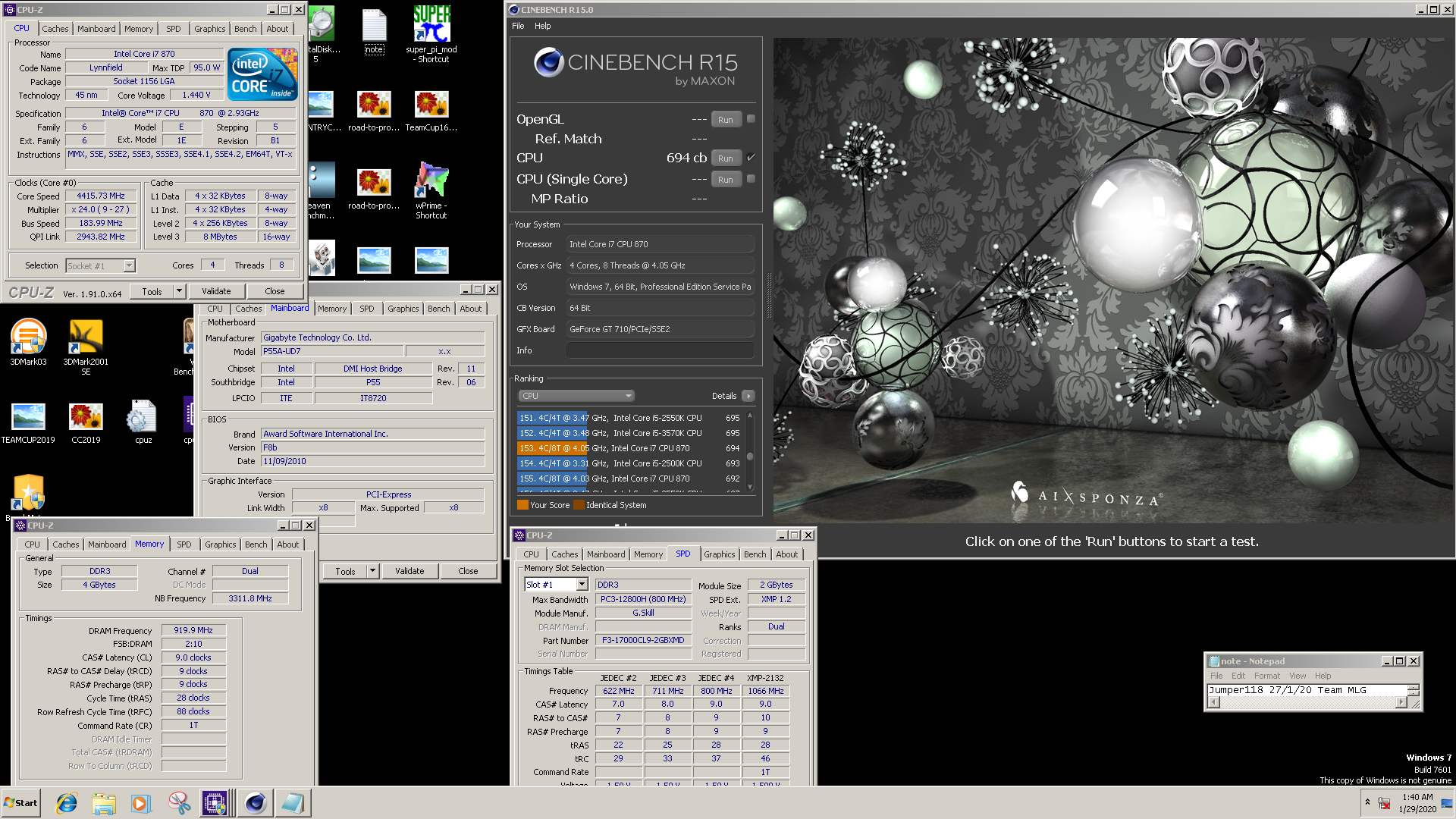Run the OpenGL benchmark
Image resolution: width=1456 pixels, height=819 pixels.
click(x=726, y=120)
